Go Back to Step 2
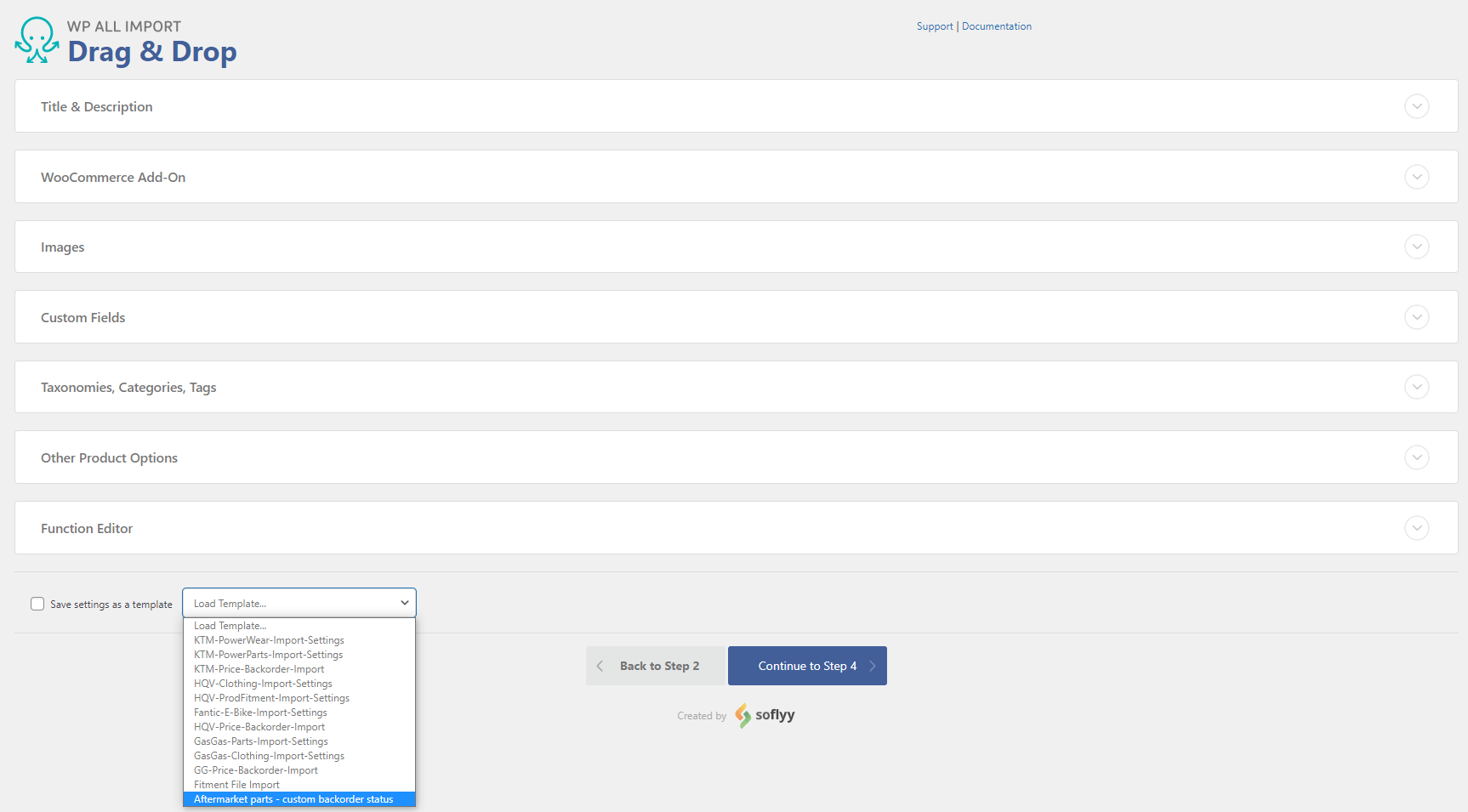Viewport: 1468px width, 812px height. coord(655,666)
